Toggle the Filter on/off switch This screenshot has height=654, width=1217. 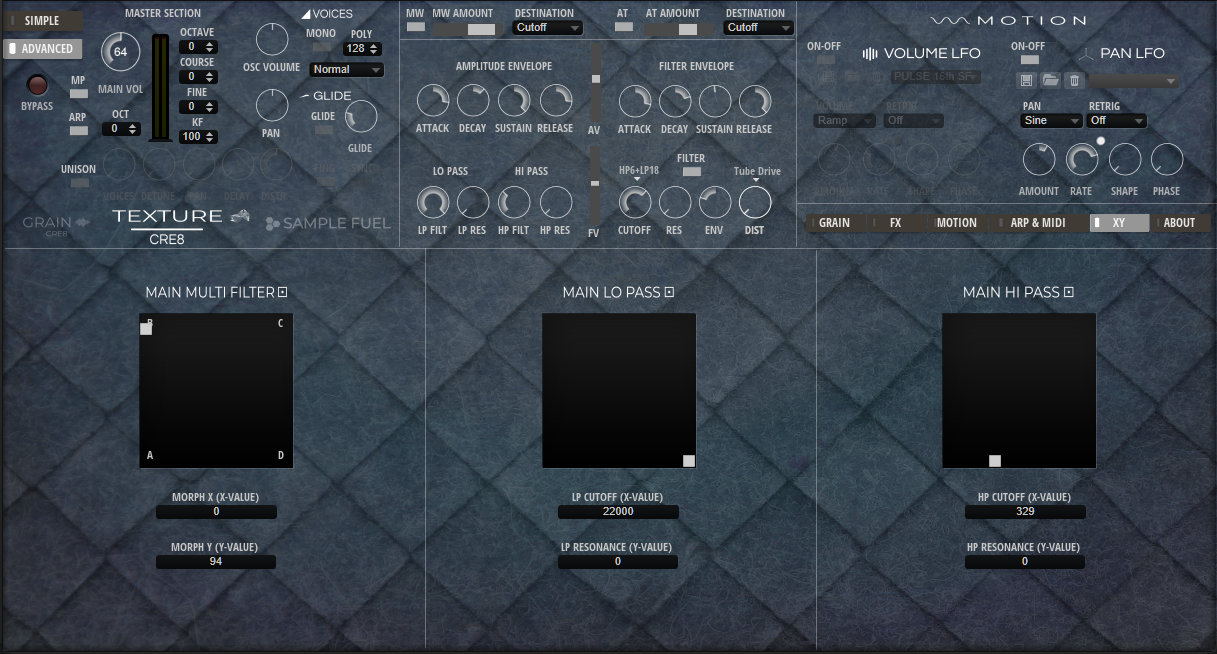pyautogui.click(x=691, y=172)
